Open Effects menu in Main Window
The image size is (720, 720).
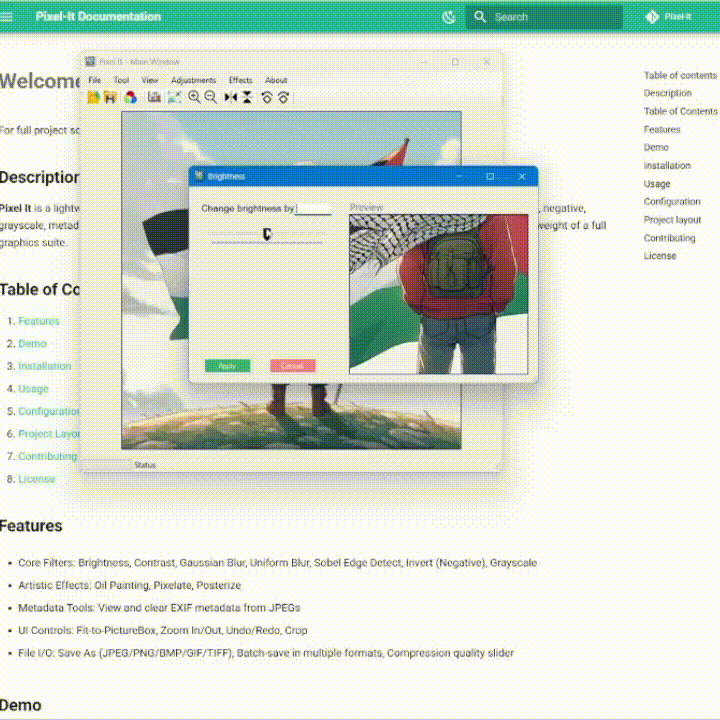[241, 80]
